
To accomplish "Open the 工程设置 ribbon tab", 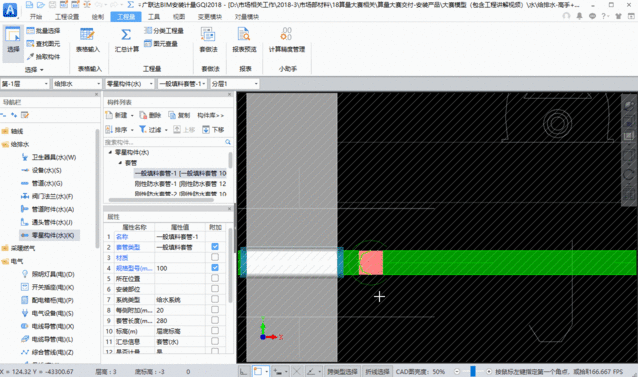I will [x=67, y=17].
